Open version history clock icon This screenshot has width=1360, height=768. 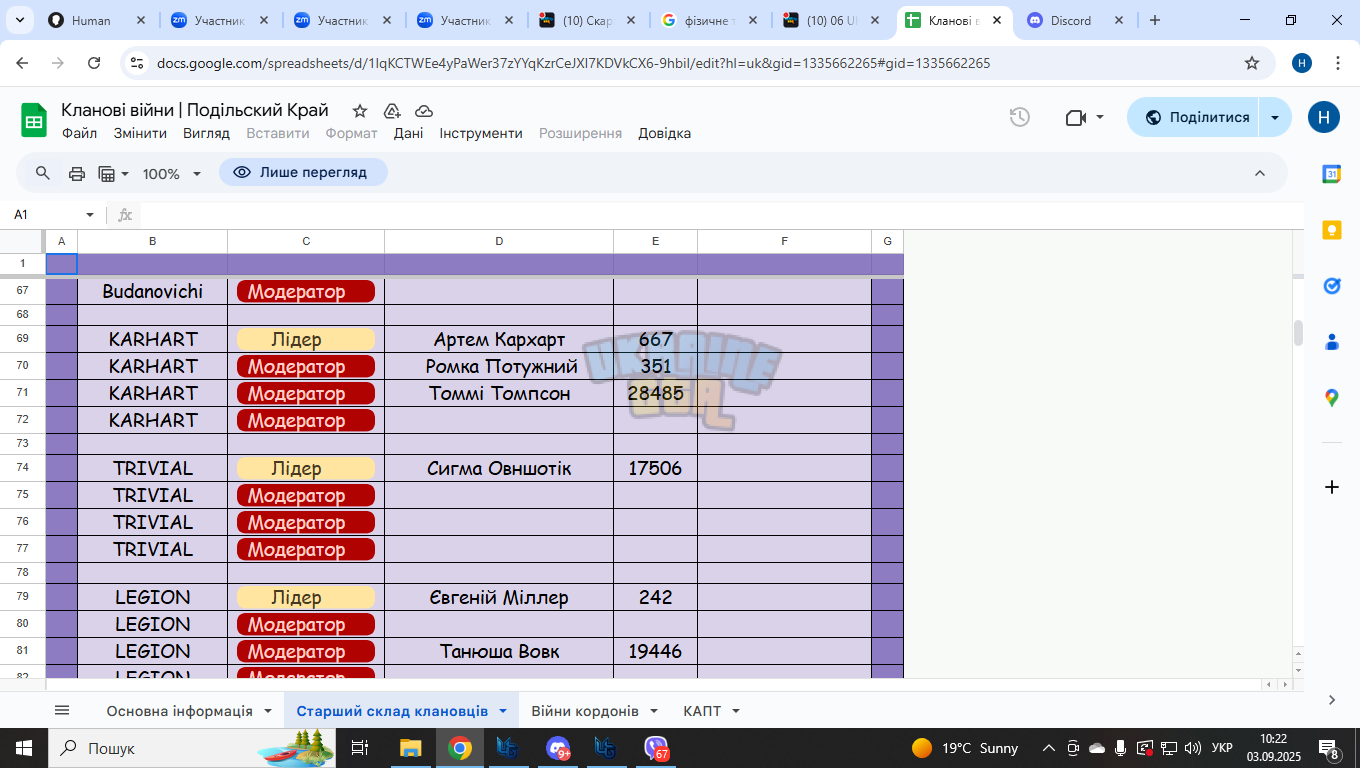(1019, 117)
